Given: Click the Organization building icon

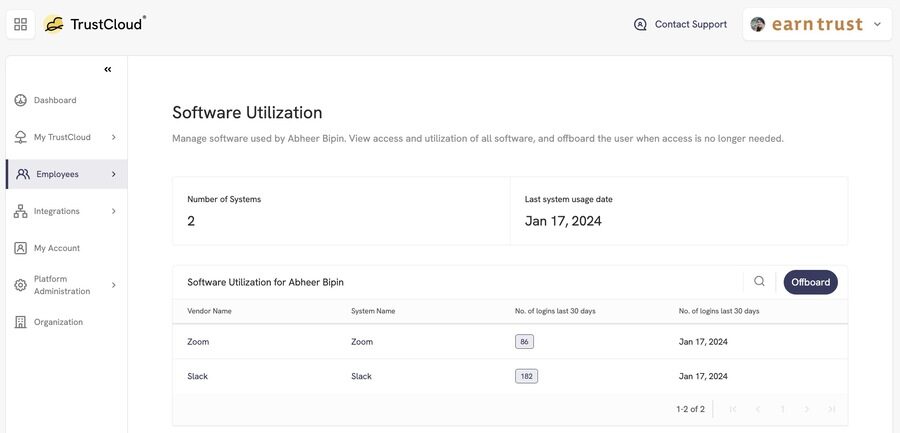Looking at the screenshot, I should [21, 322].
